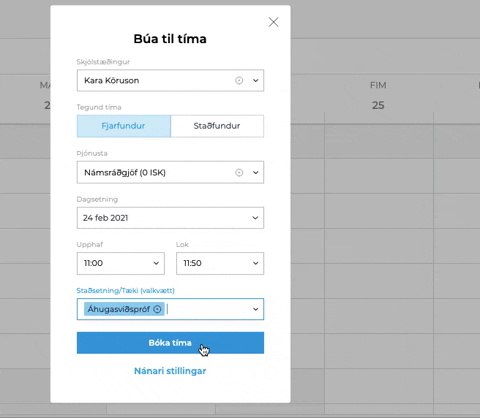Remove the Áhugasviðspróf tag

click(x=157, y=309)
